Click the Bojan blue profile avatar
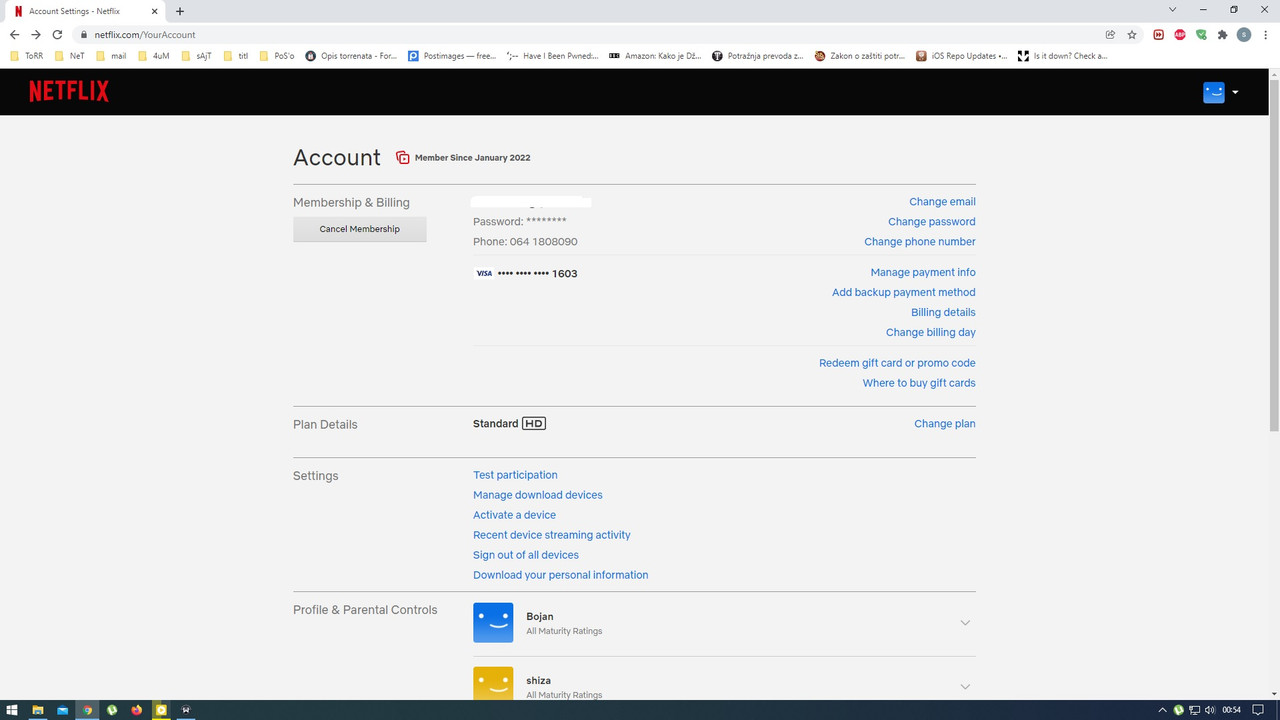1280x720 pixels. (493, 622)
